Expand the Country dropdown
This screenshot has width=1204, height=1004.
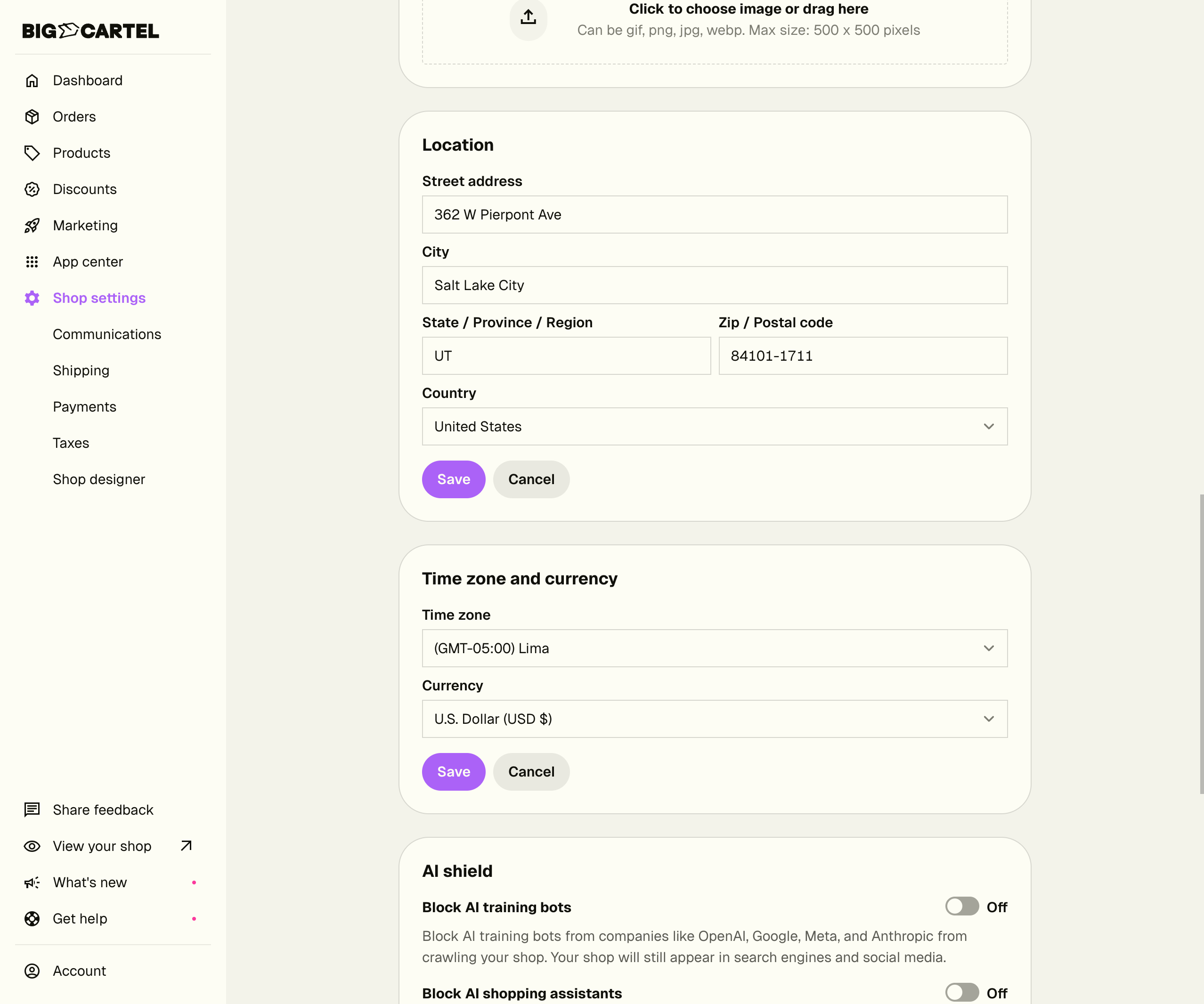(x=715, y=426)
